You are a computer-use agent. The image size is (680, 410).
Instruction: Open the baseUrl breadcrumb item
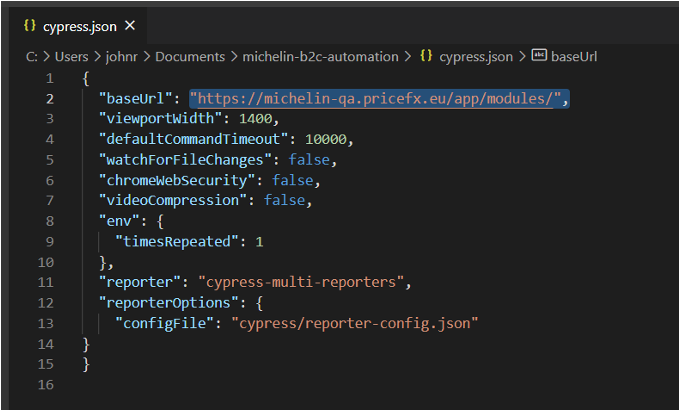[574, 56]
